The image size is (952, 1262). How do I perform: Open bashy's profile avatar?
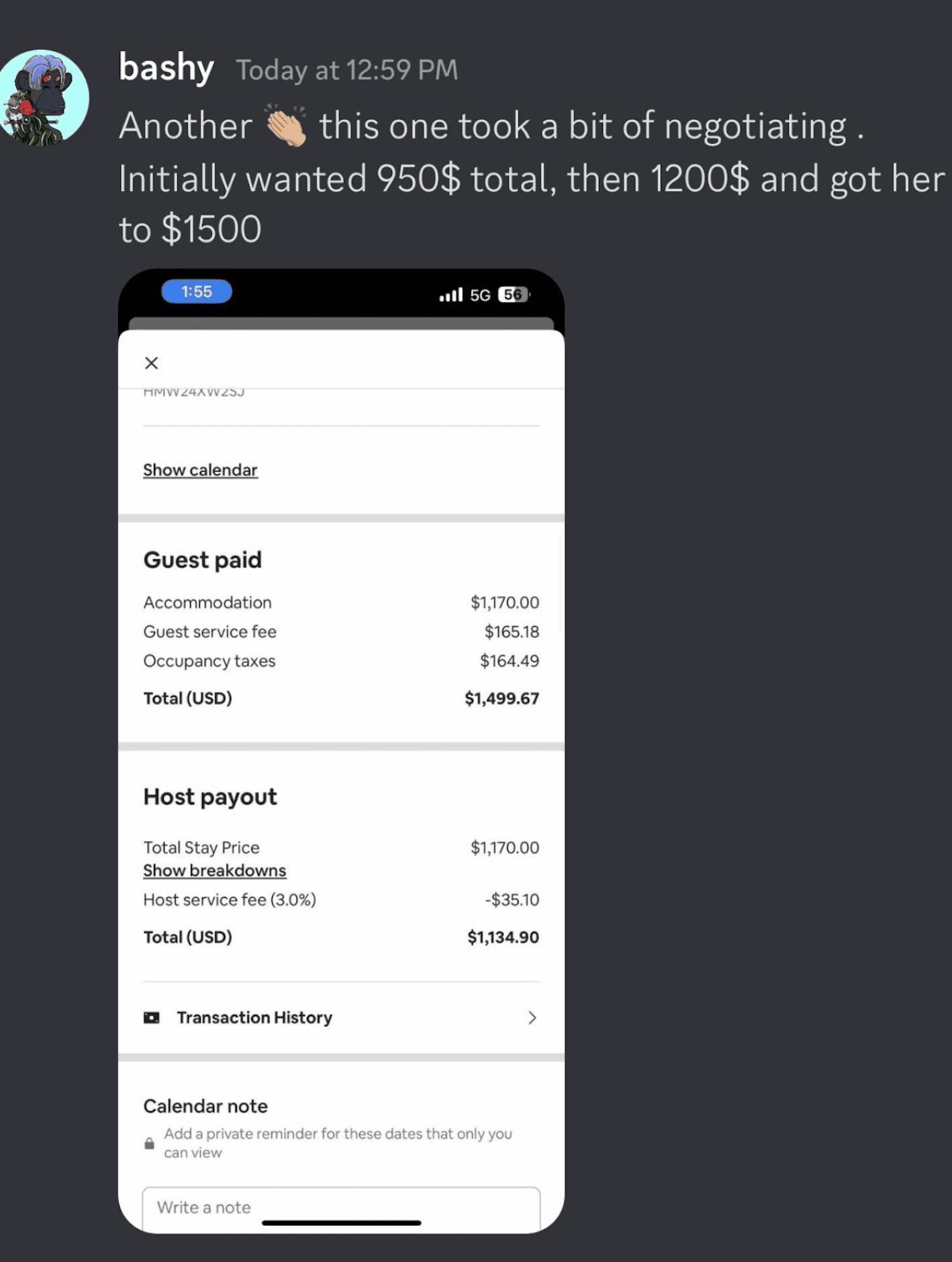44,98
